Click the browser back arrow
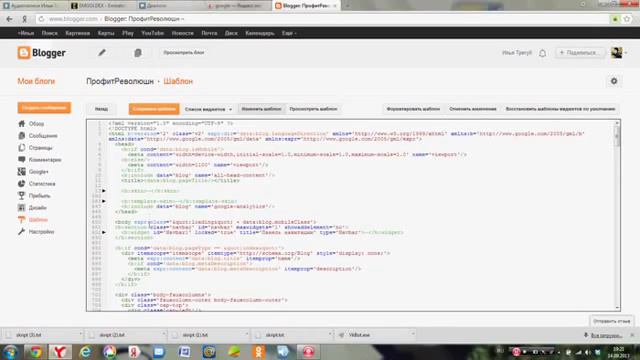The width and height of the screenshot is (640, 360). 9,19
